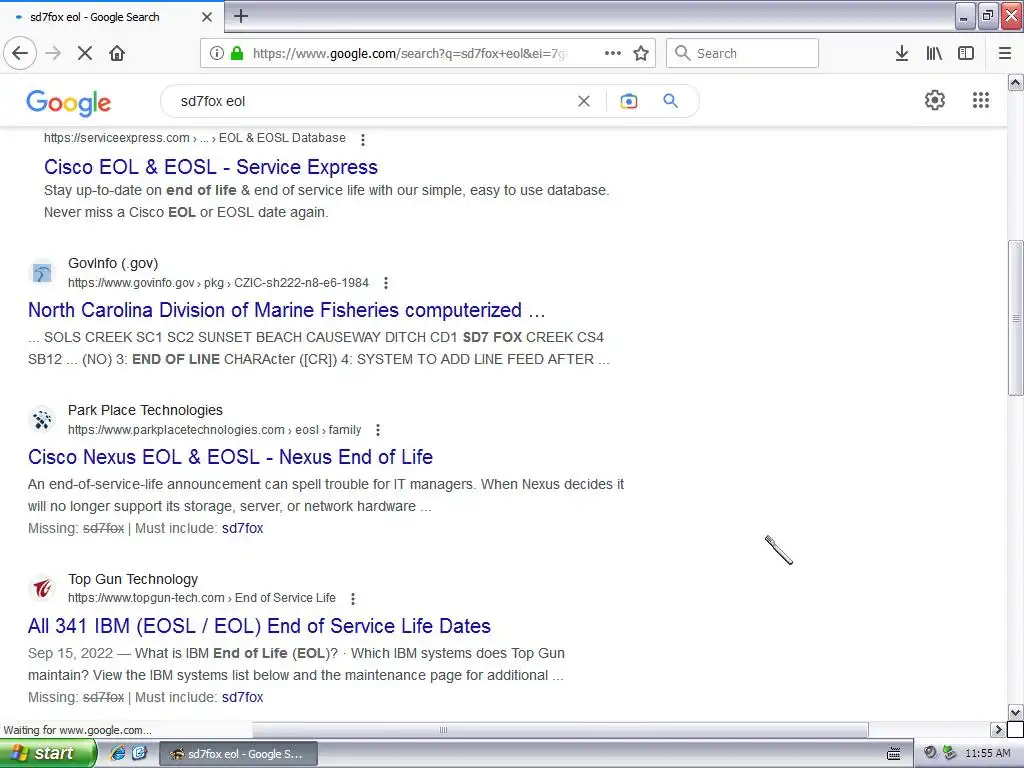Screen dimensions: 1024x768
Task: Open 'North Carolina Division of Marine Fisheries' result
Action: click(287, 310)
